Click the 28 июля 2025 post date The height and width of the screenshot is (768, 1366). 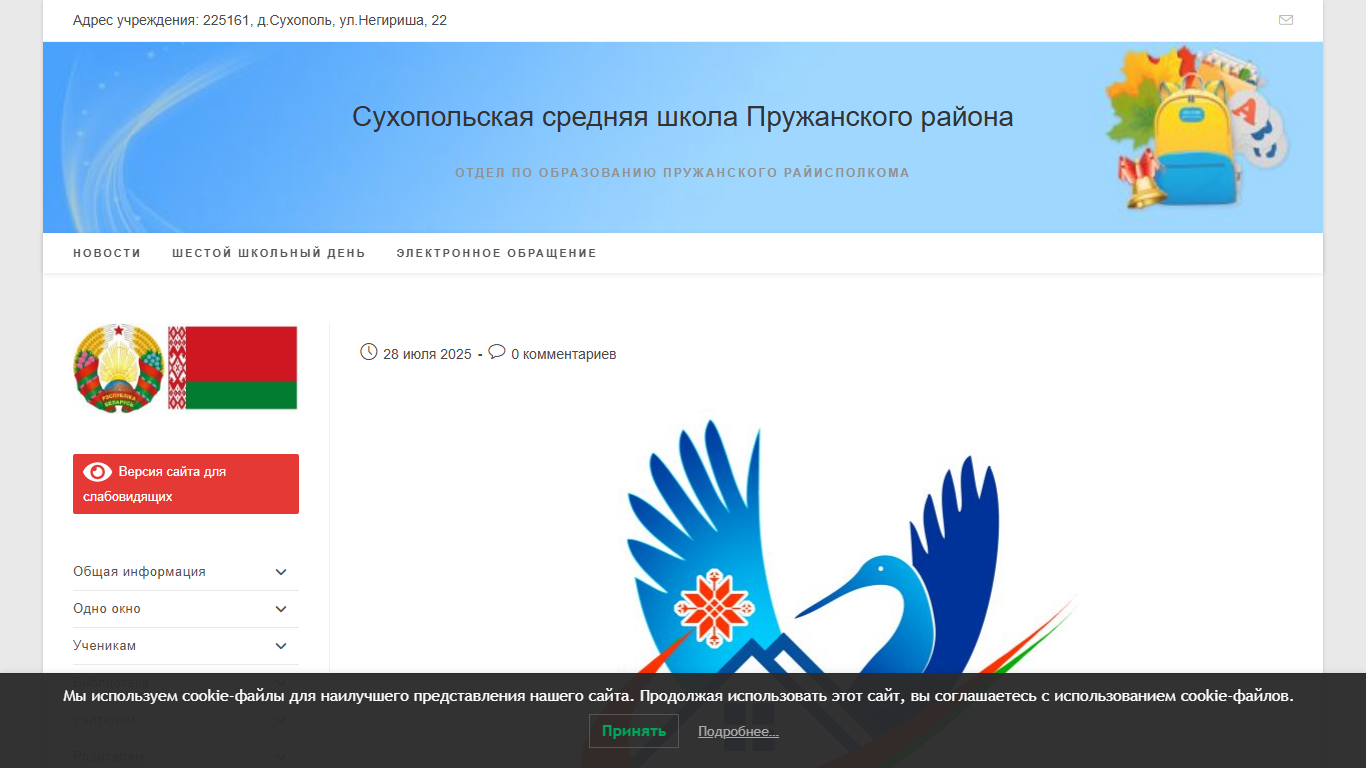click(427, 354)
